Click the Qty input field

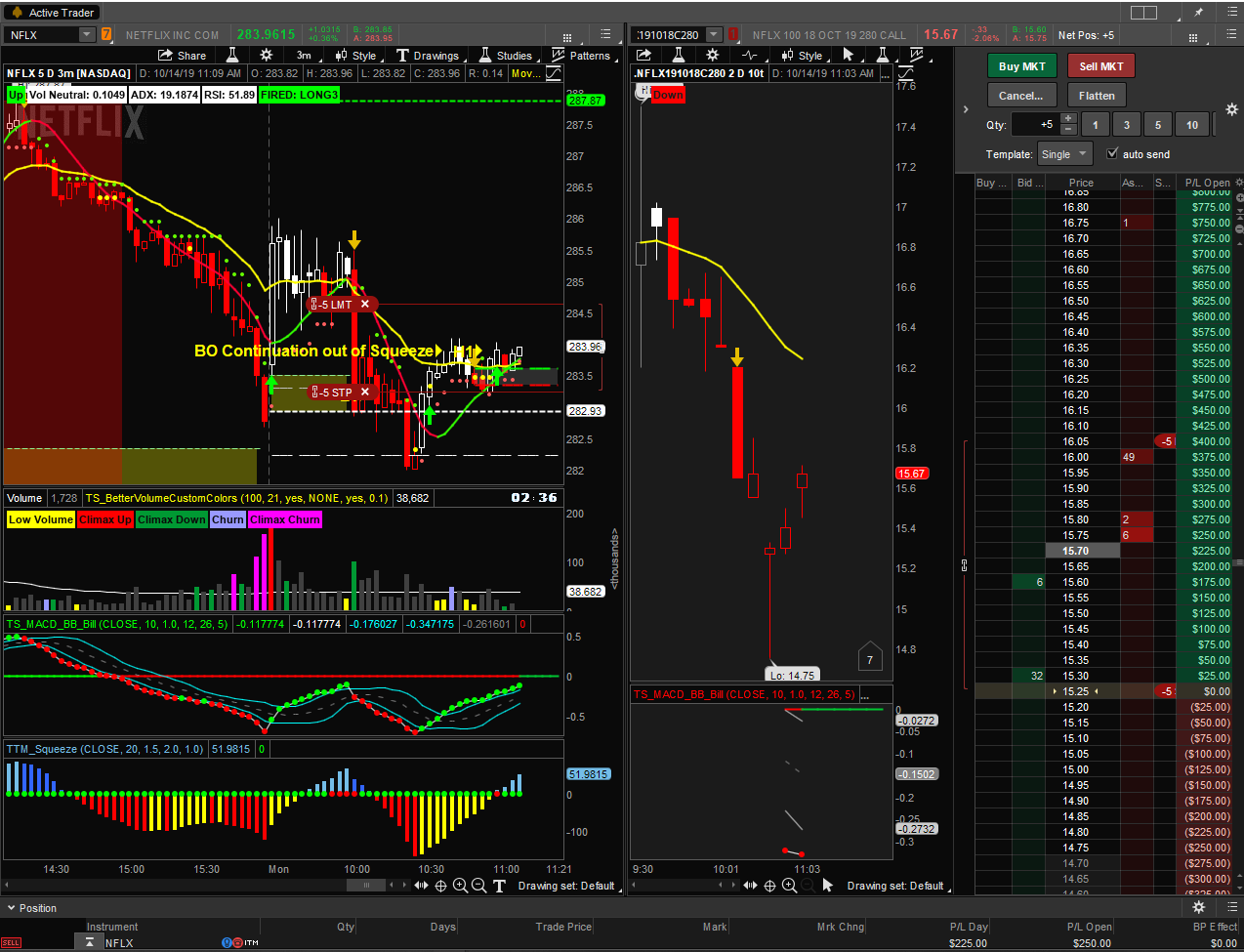pyautogui.click(x=1034, y=125)
